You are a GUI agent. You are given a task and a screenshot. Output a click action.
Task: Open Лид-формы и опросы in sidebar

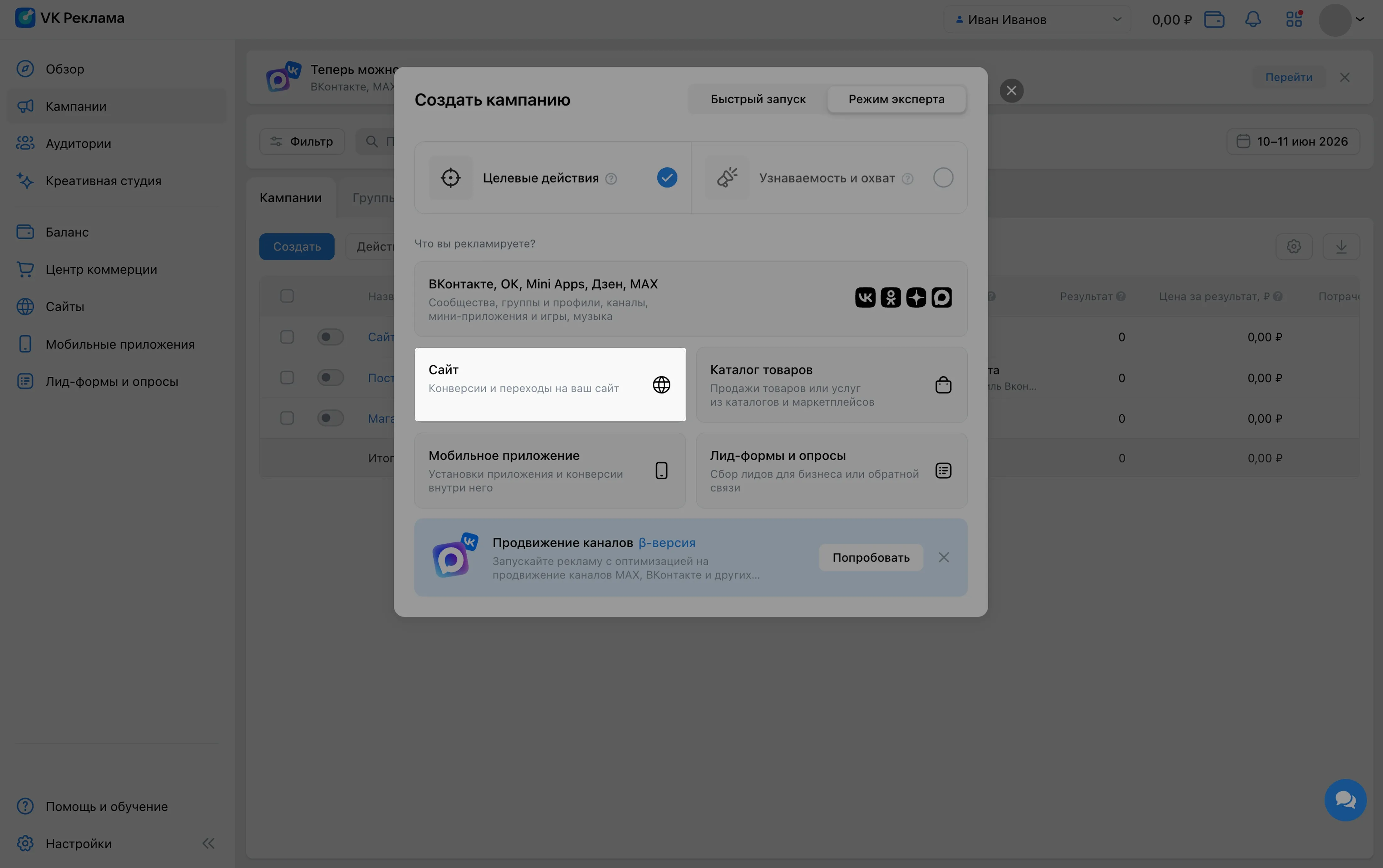117,381
